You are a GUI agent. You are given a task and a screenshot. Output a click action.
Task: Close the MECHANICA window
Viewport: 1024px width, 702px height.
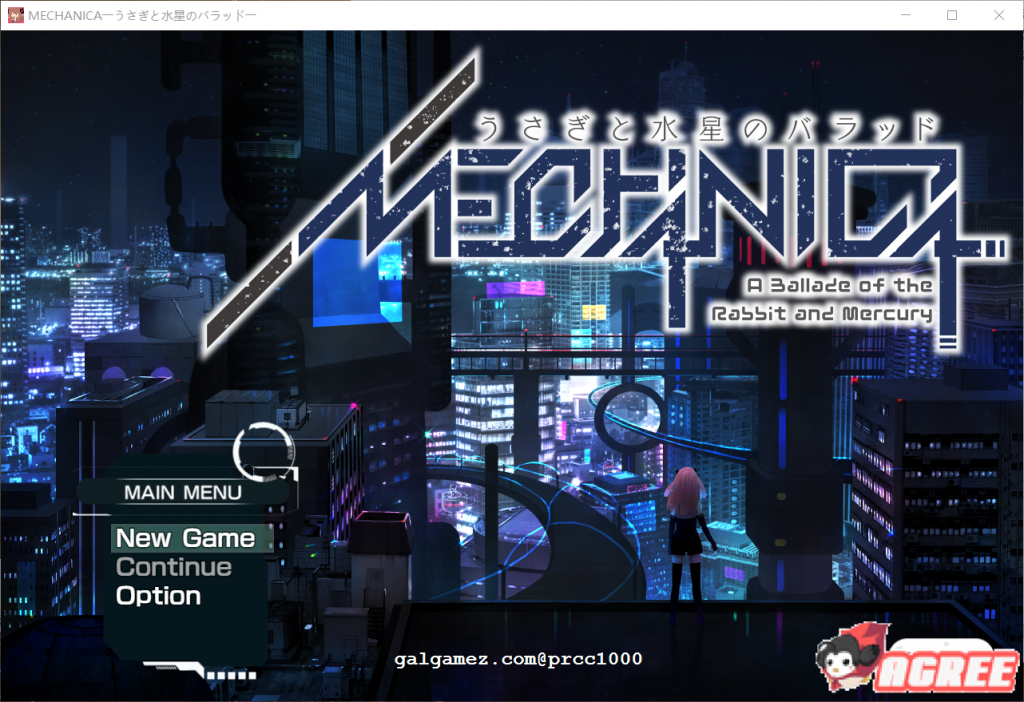click(x=998, y=15)
